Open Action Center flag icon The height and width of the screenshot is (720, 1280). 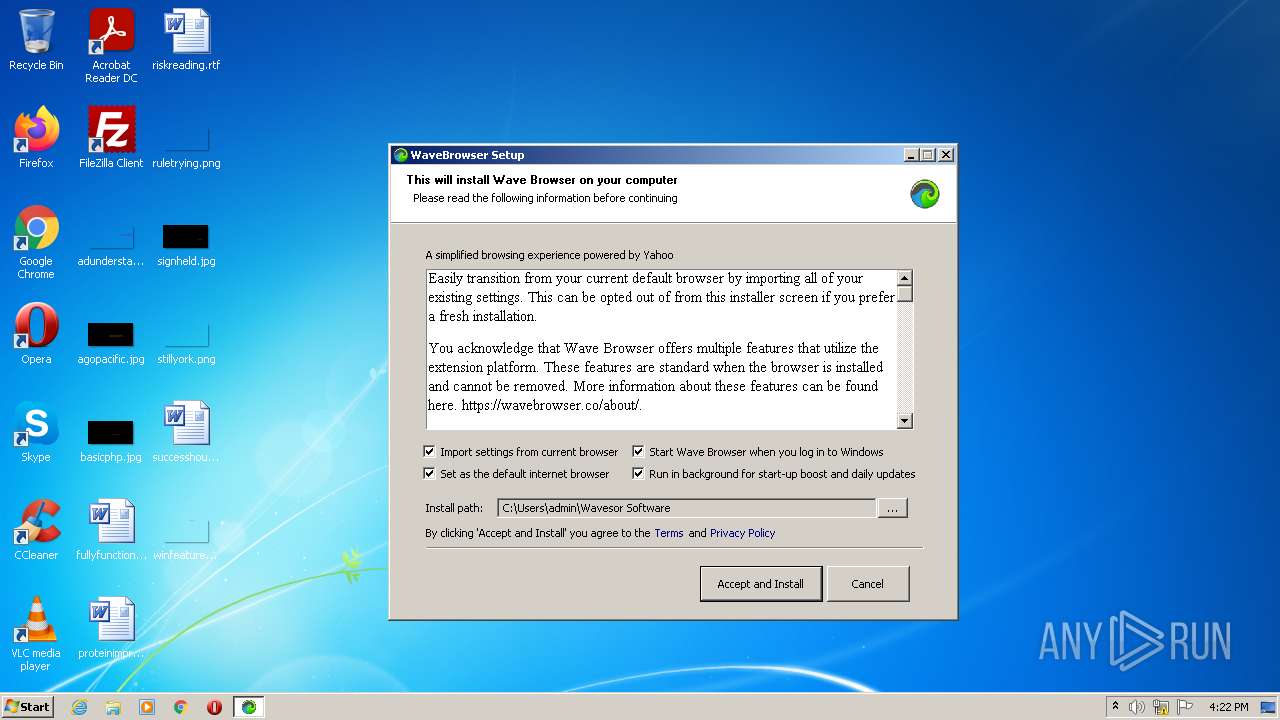[1185, 707]
